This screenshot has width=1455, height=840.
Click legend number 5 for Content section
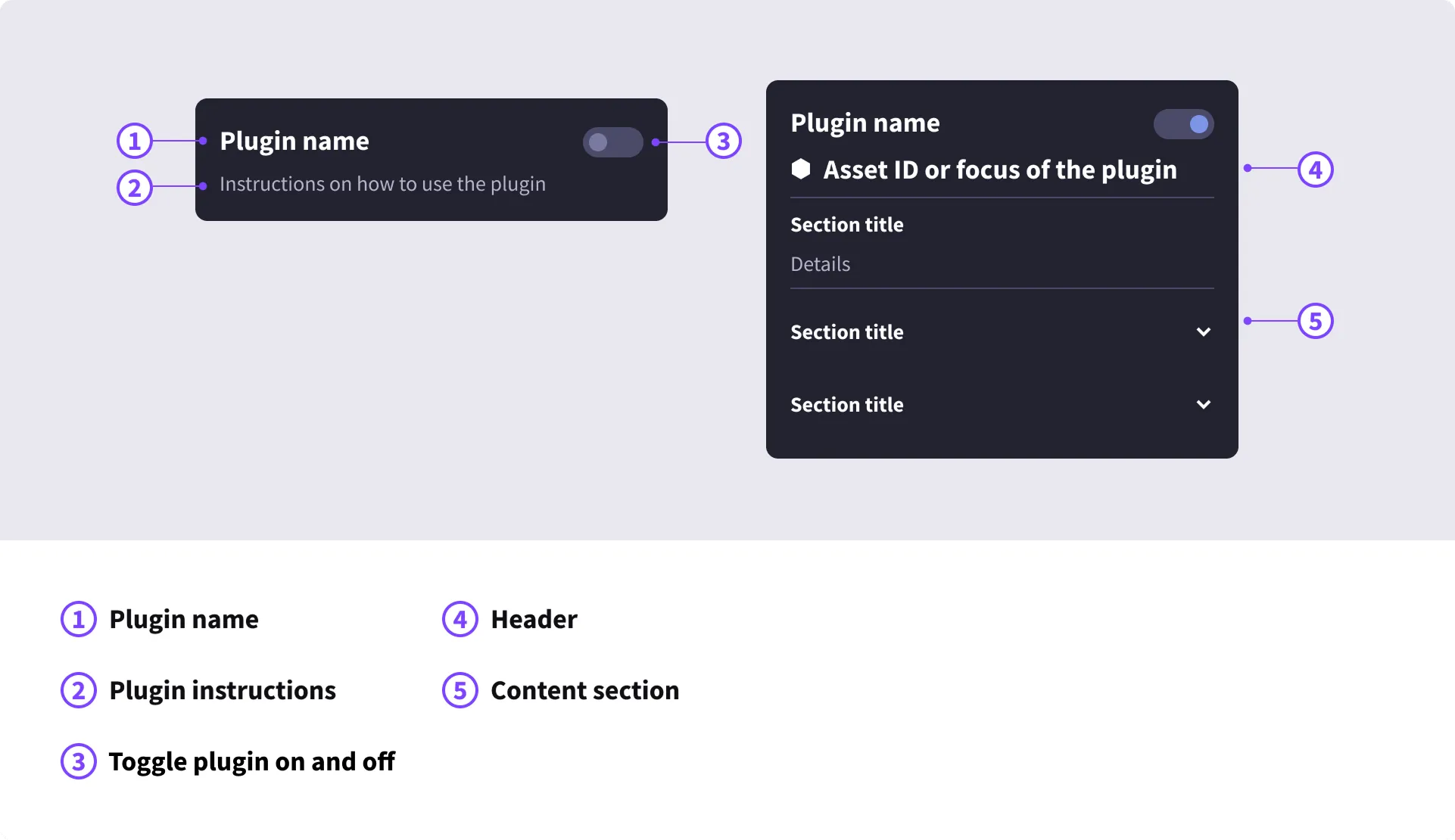coord(460,690)
